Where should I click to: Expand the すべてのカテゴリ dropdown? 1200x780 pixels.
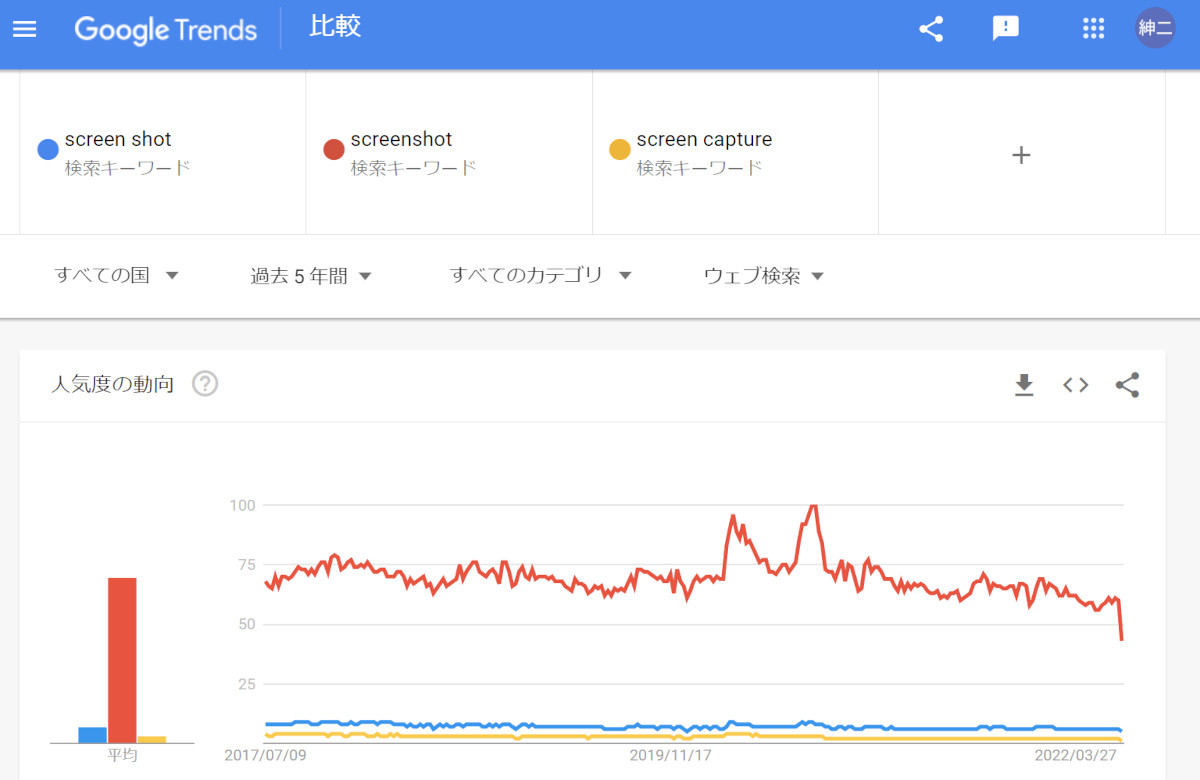(x=540, y=276)
